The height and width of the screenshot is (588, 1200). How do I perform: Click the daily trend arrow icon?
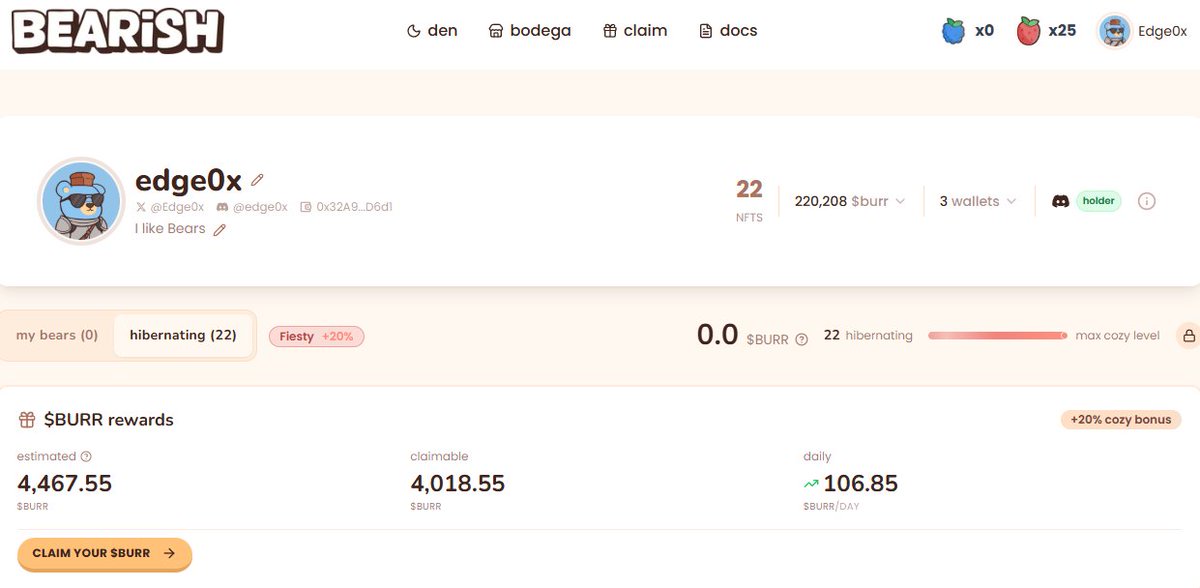click(811, 484)
